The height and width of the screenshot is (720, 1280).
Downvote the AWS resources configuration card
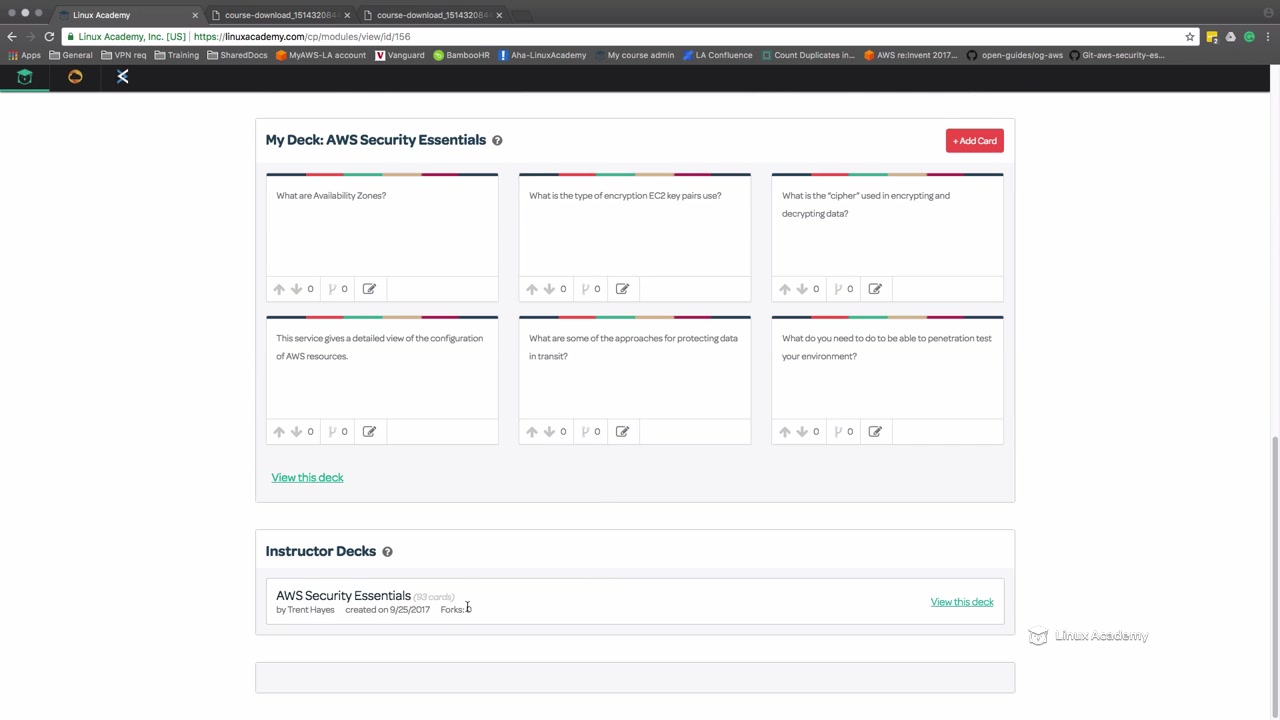point(296,432)
